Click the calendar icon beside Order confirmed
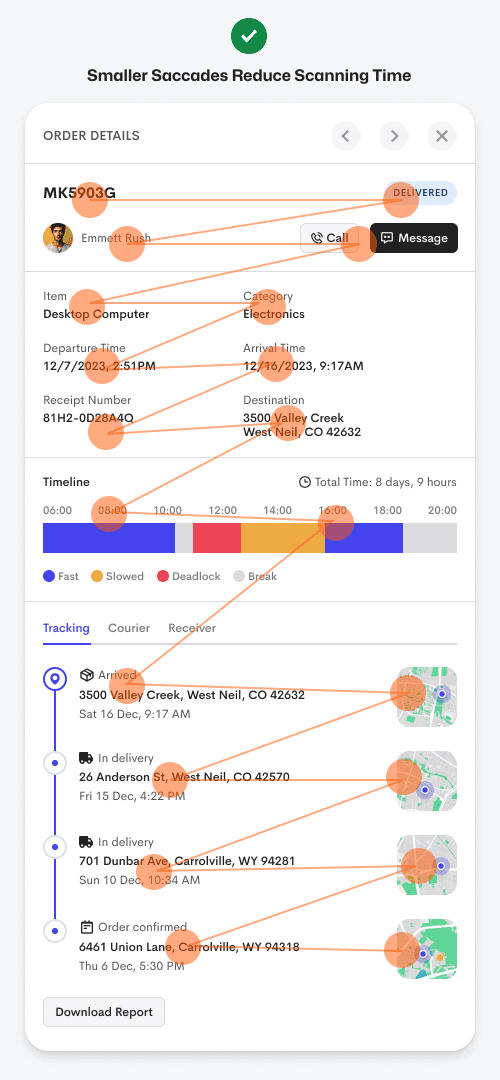The height and width of the screenshot is (1080, 500). (86, 926)
